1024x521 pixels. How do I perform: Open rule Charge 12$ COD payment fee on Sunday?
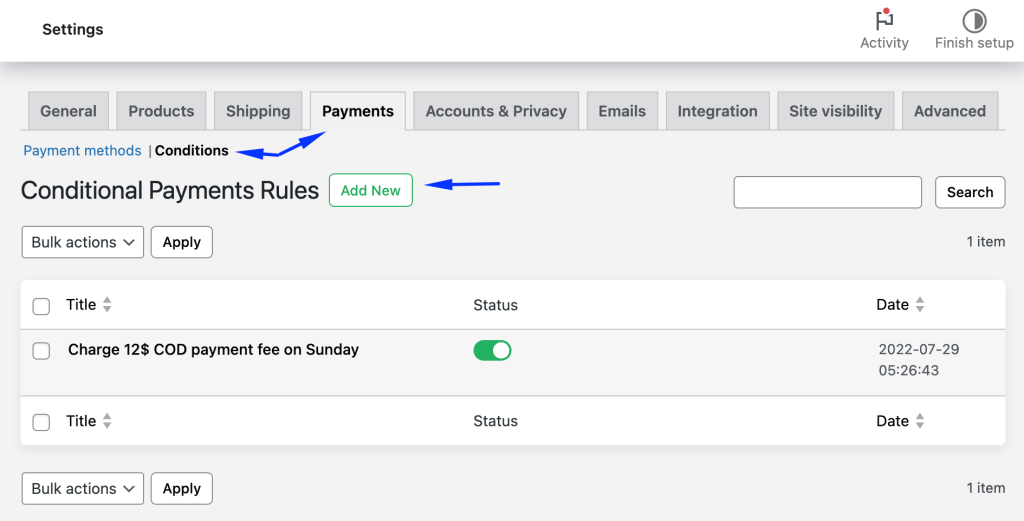click(214, 350)
